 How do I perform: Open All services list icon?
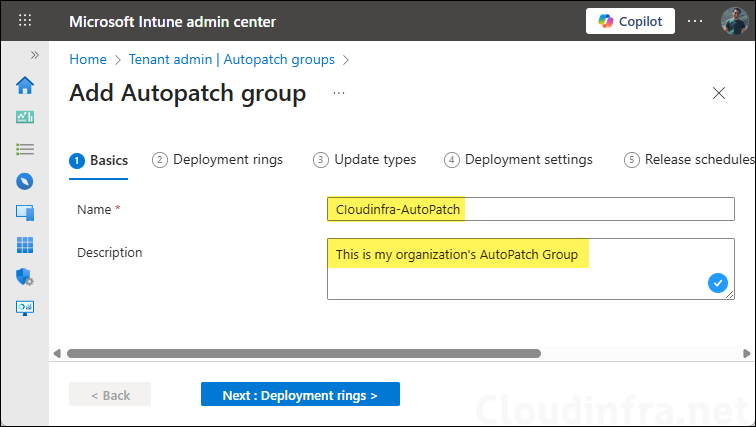click(x=25, y=149)
